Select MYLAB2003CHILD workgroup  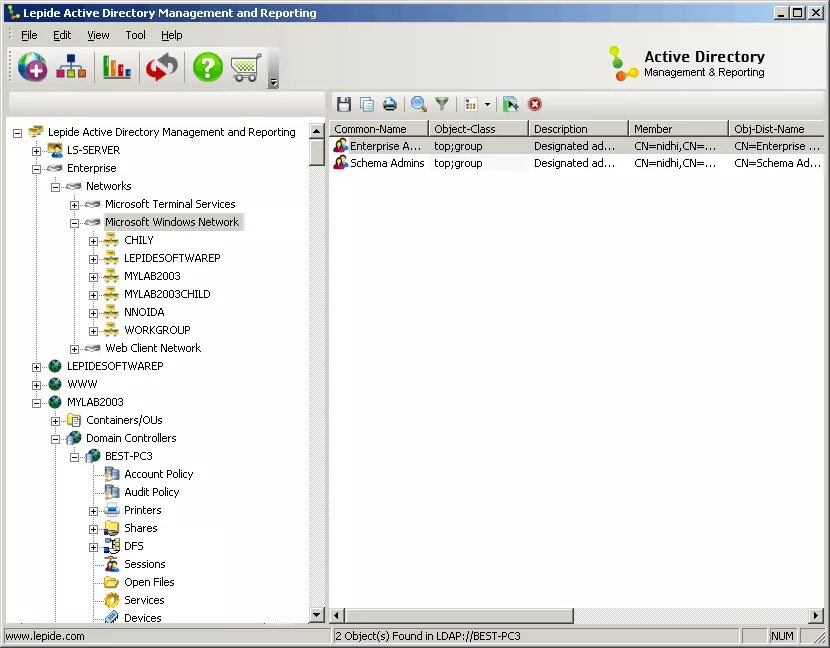click(x=167, y=294)
